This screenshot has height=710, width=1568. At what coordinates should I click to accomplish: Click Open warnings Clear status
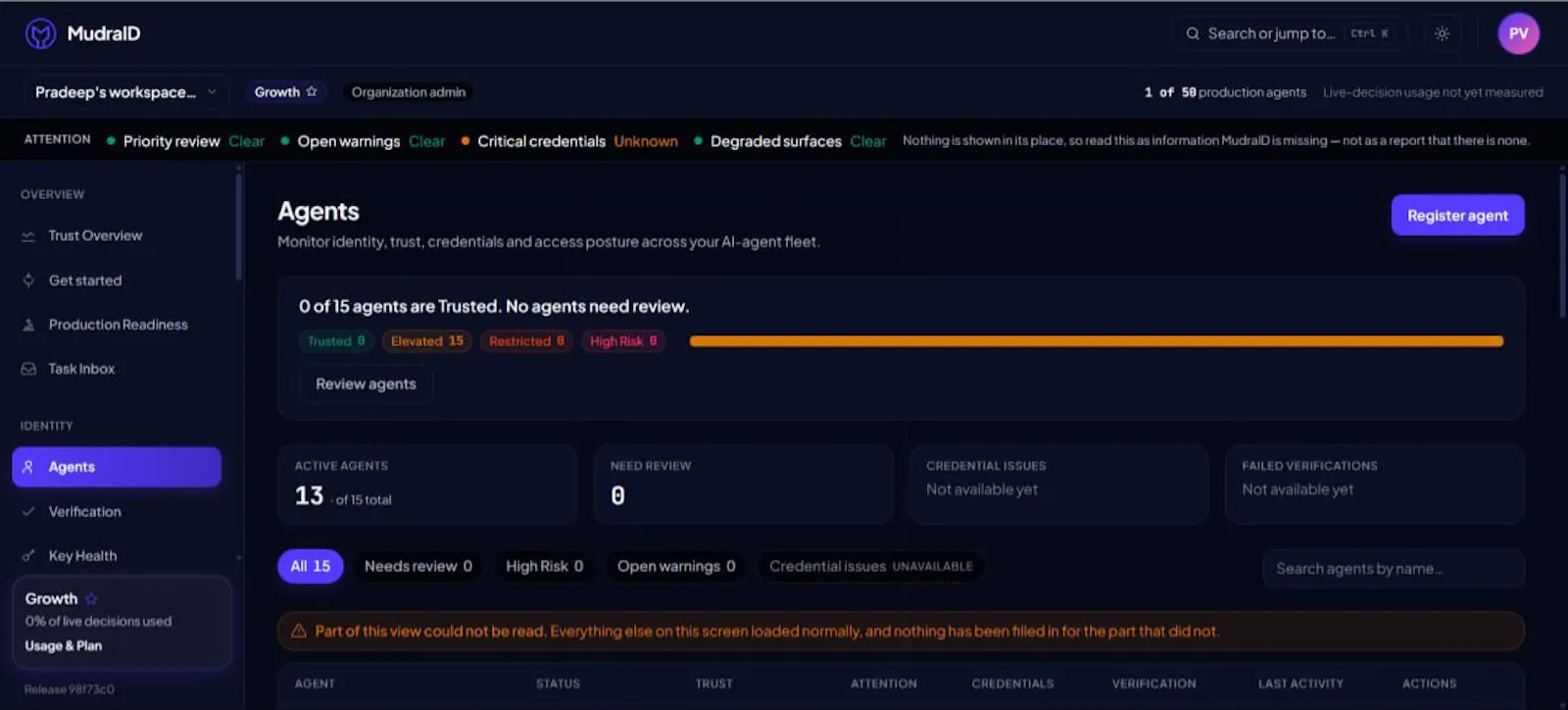pos(363,141)
